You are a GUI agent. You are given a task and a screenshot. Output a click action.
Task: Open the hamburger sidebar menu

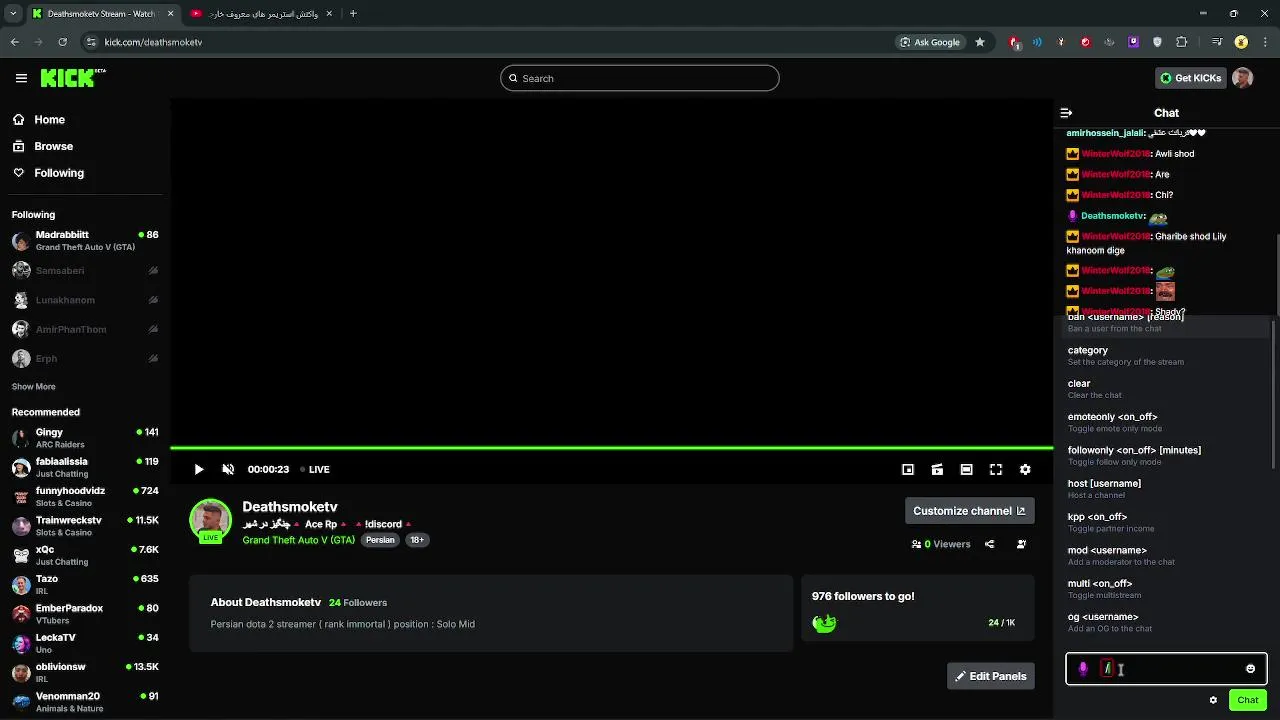[21, 78]
